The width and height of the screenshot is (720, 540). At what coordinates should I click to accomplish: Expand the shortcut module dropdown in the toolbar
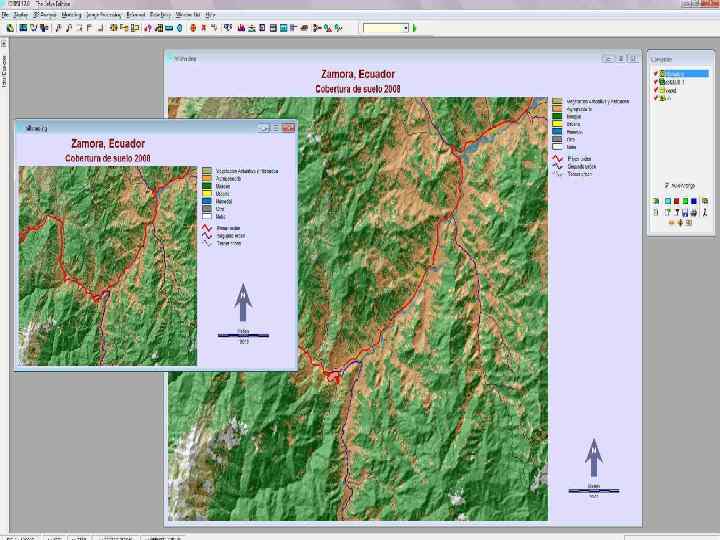click(x=406, y=28)
